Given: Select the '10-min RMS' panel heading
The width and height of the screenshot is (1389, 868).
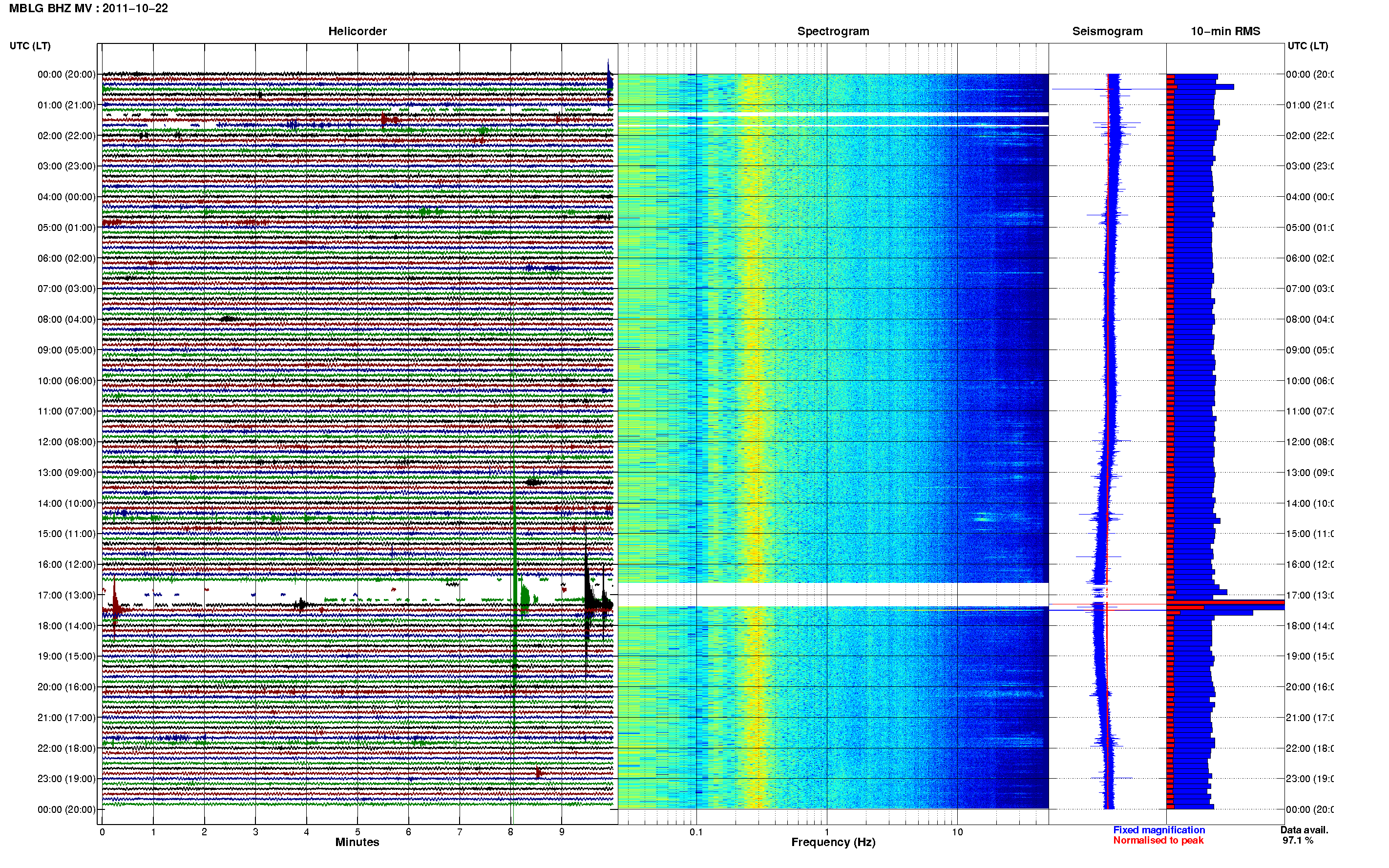Looking at the screenshot, I should [1225, 32].
